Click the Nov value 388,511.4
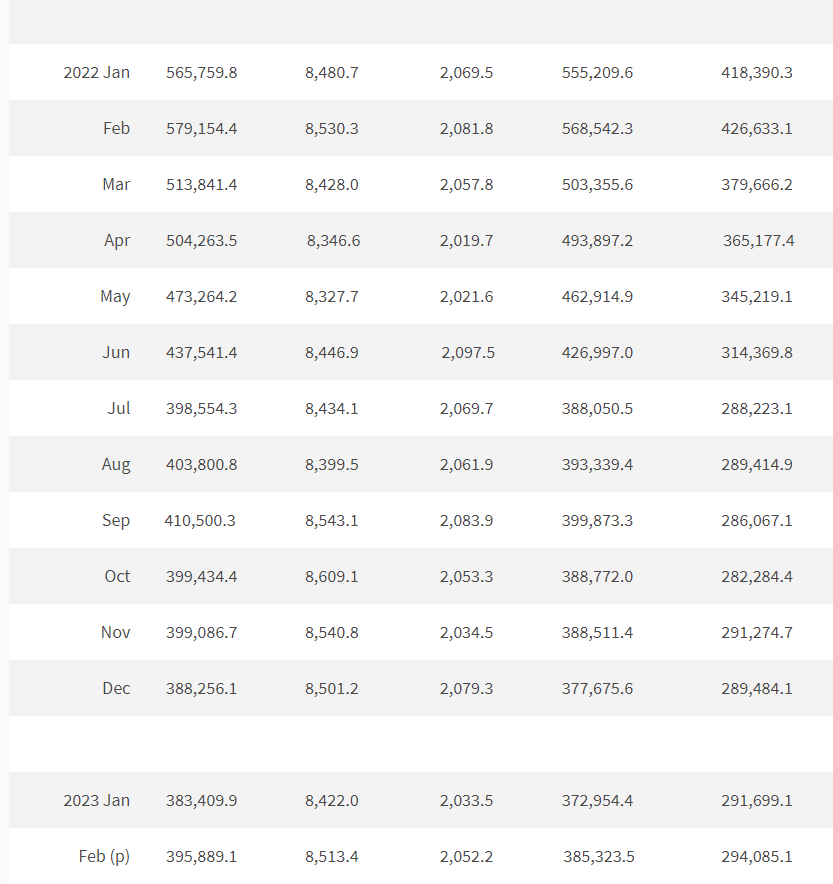The width and height of the screenshot is (833, 884). point(597,633)
